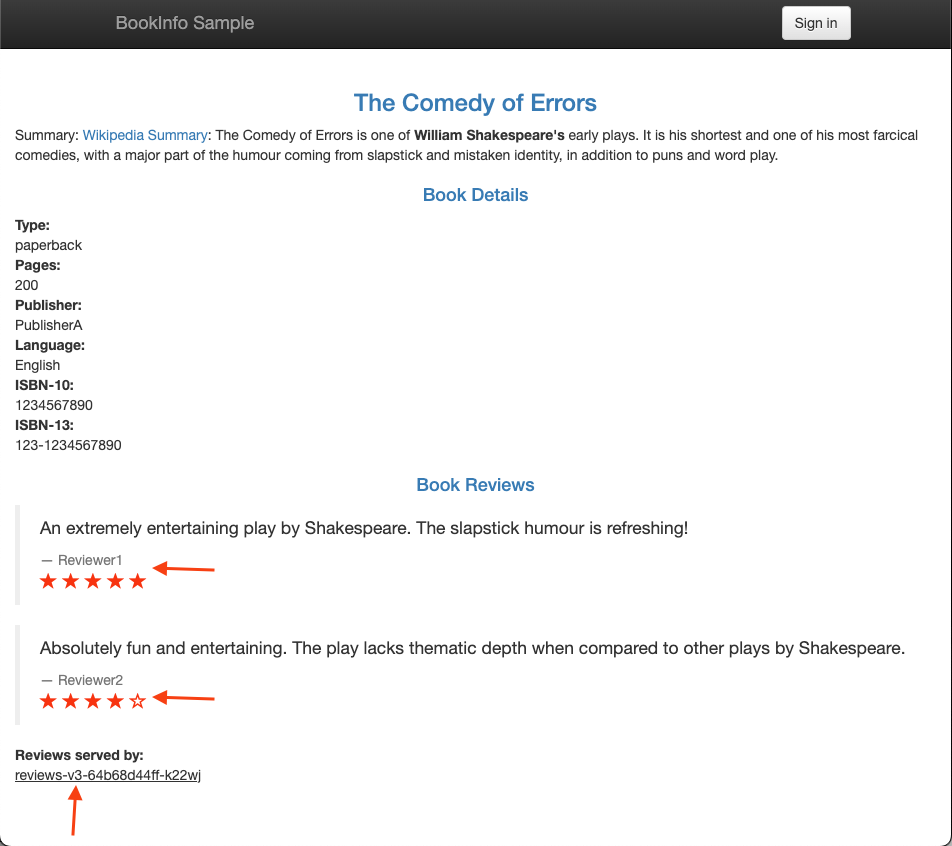Select the ISBN-10 value 1234567890

[x=53, y=405]
